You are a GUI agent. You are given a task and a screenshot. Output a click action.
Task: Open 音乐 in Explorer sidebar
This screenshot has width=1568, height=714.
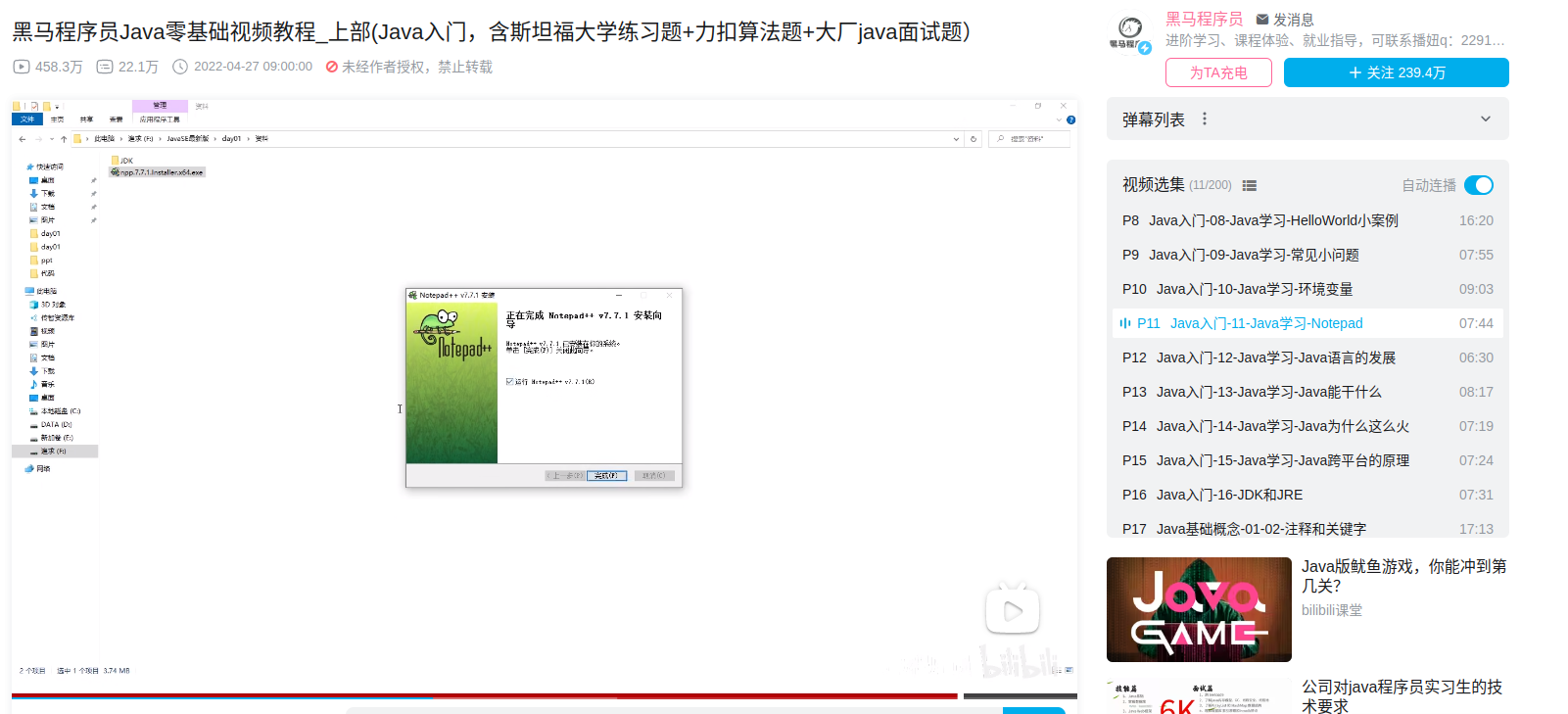(x=43, y=385)
